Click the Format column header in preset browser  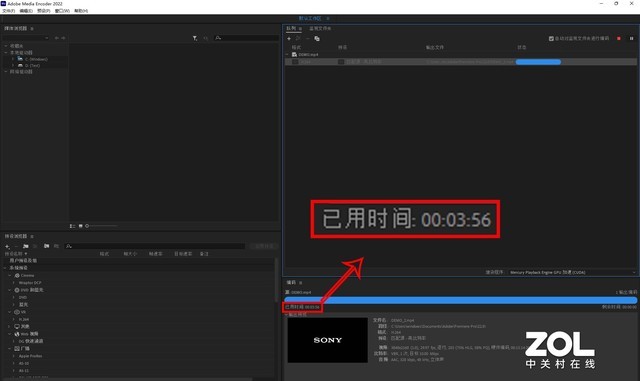[x=104, y=254]
